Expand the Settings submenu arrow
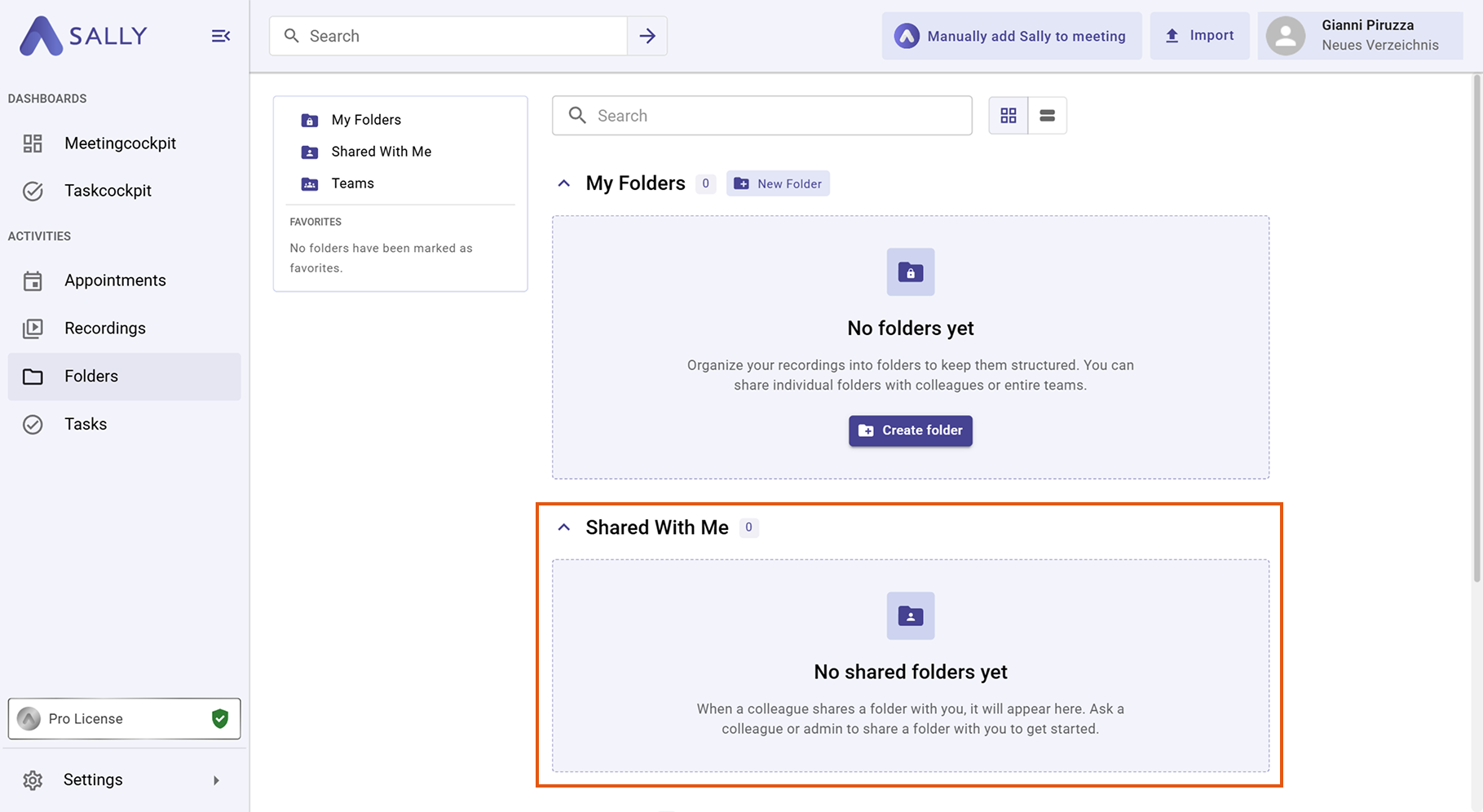 click(216, 780)
